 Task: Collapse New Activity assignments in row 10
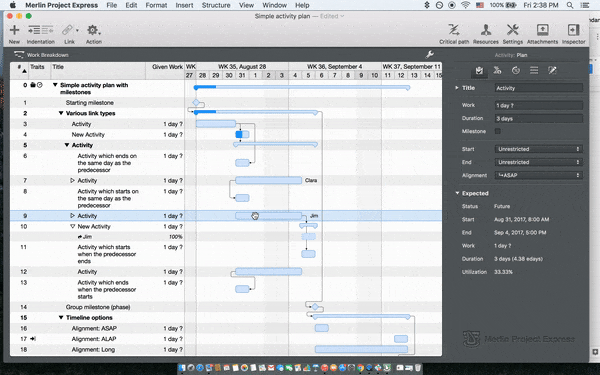point(72,227)
